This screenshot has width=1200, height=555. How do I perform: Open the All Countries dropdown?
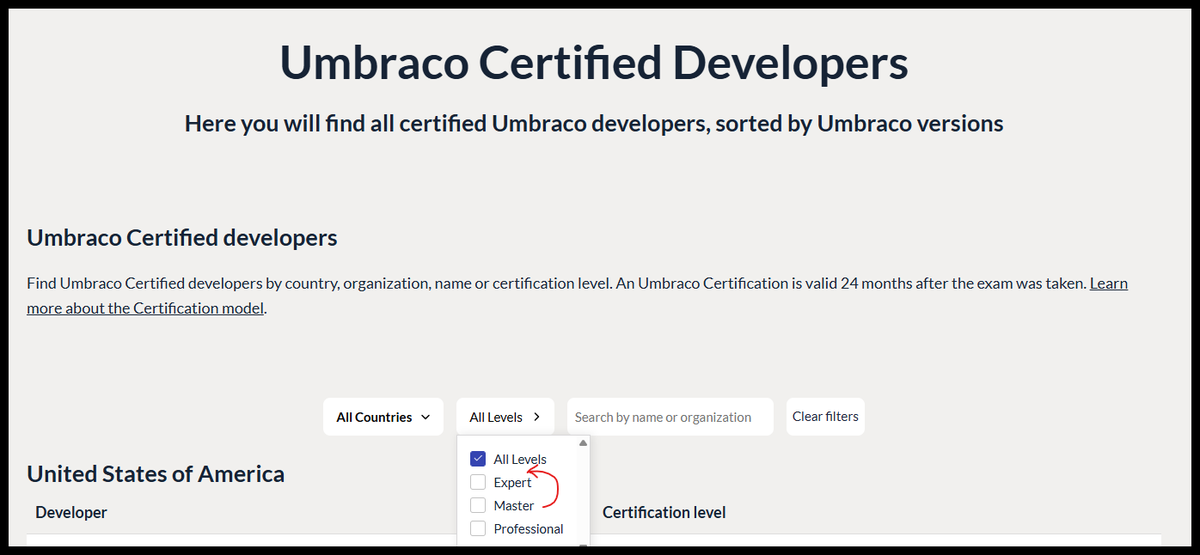383,417
